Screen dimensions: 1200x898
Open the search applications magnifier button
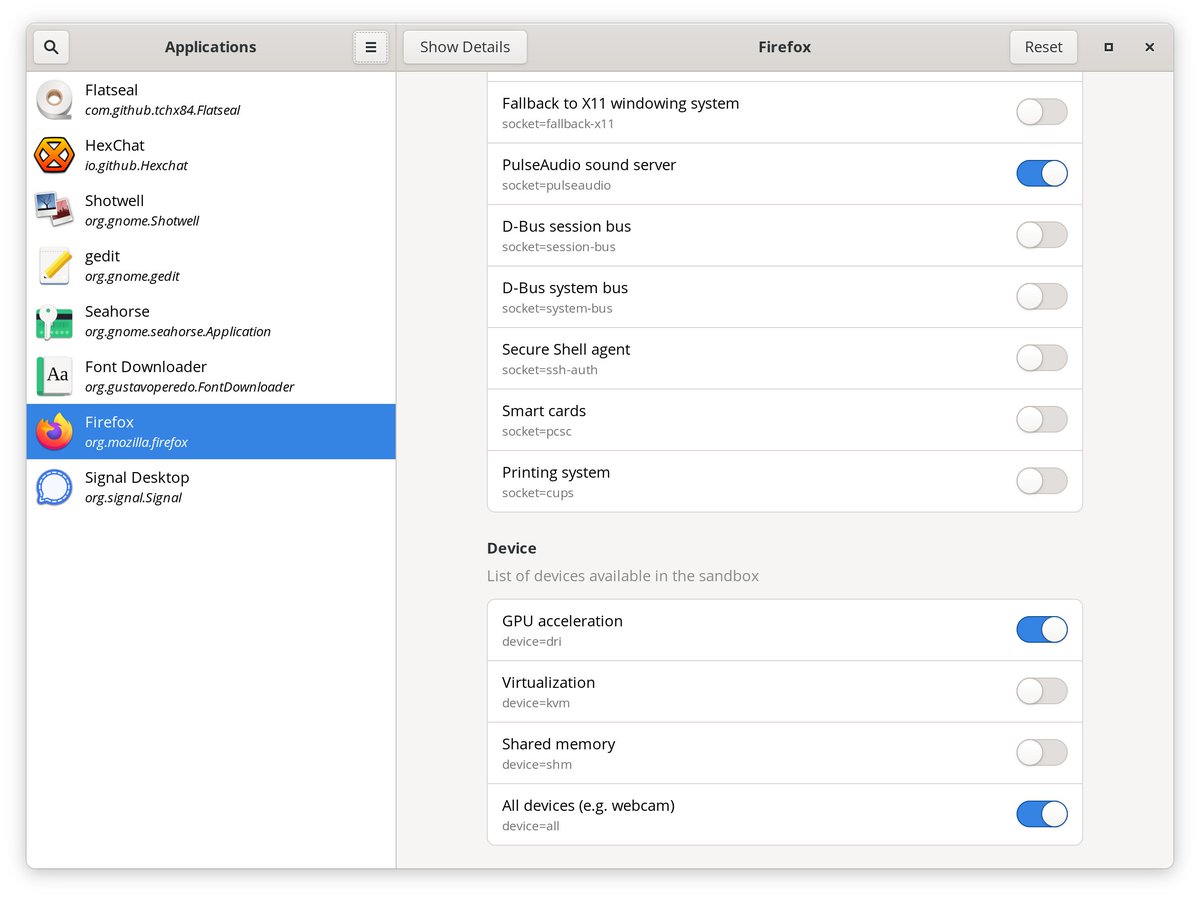pos(51,47)
